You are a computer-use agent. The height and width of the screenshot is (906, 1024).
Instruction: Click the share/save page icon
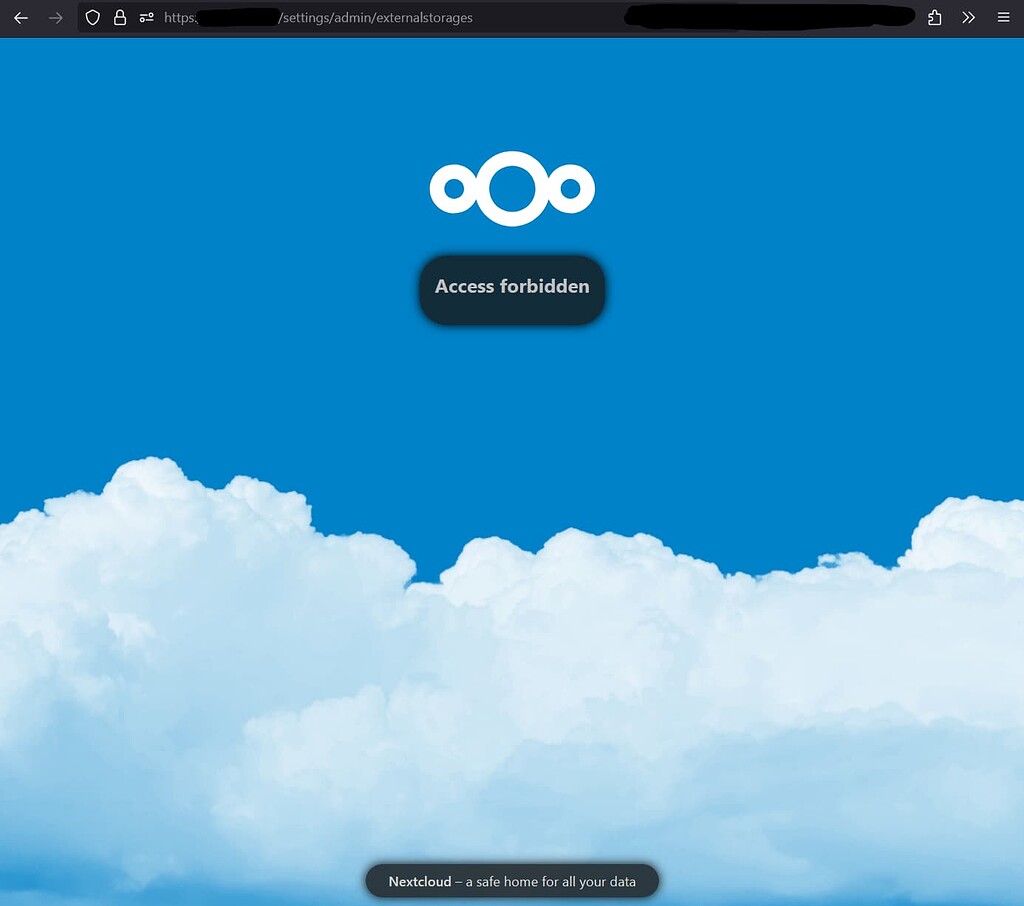933,17
